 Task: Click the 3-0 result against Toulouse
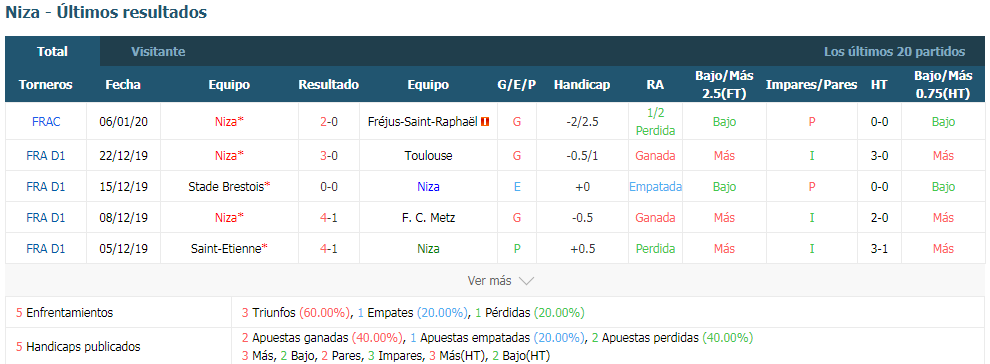[x=328, y=156]
